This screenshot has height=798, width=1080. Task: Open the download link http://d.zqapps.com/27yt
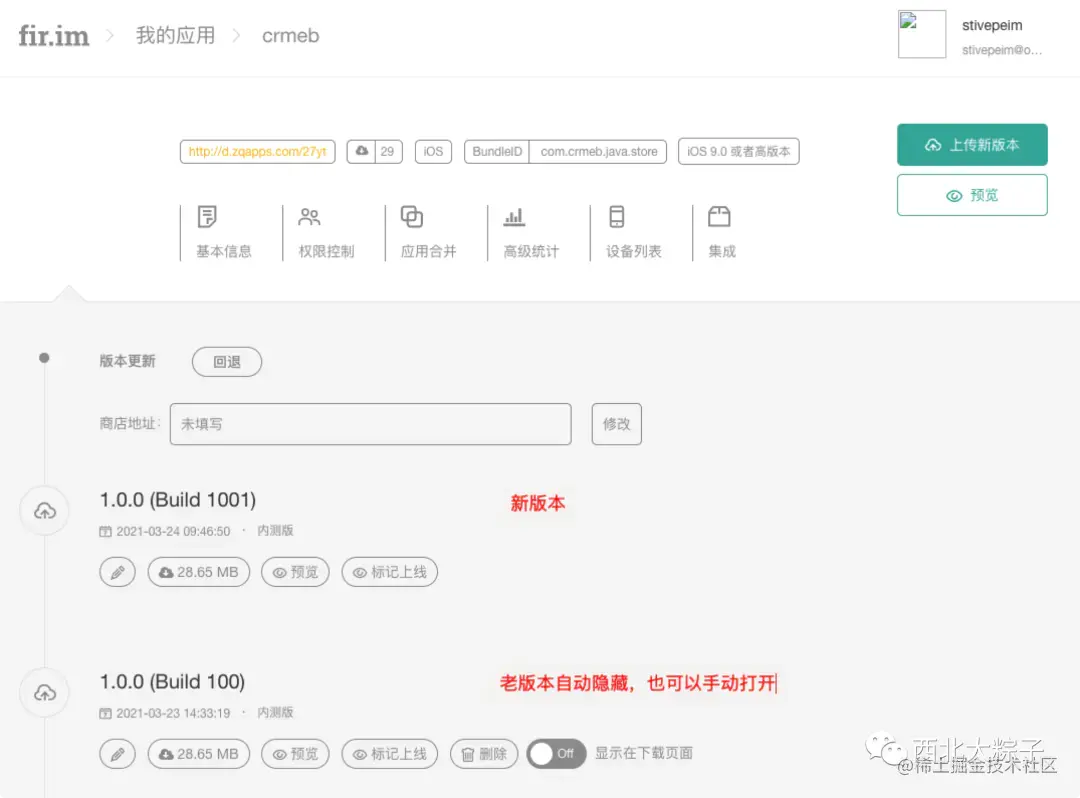pyautogui.click(x=258, y=151)
